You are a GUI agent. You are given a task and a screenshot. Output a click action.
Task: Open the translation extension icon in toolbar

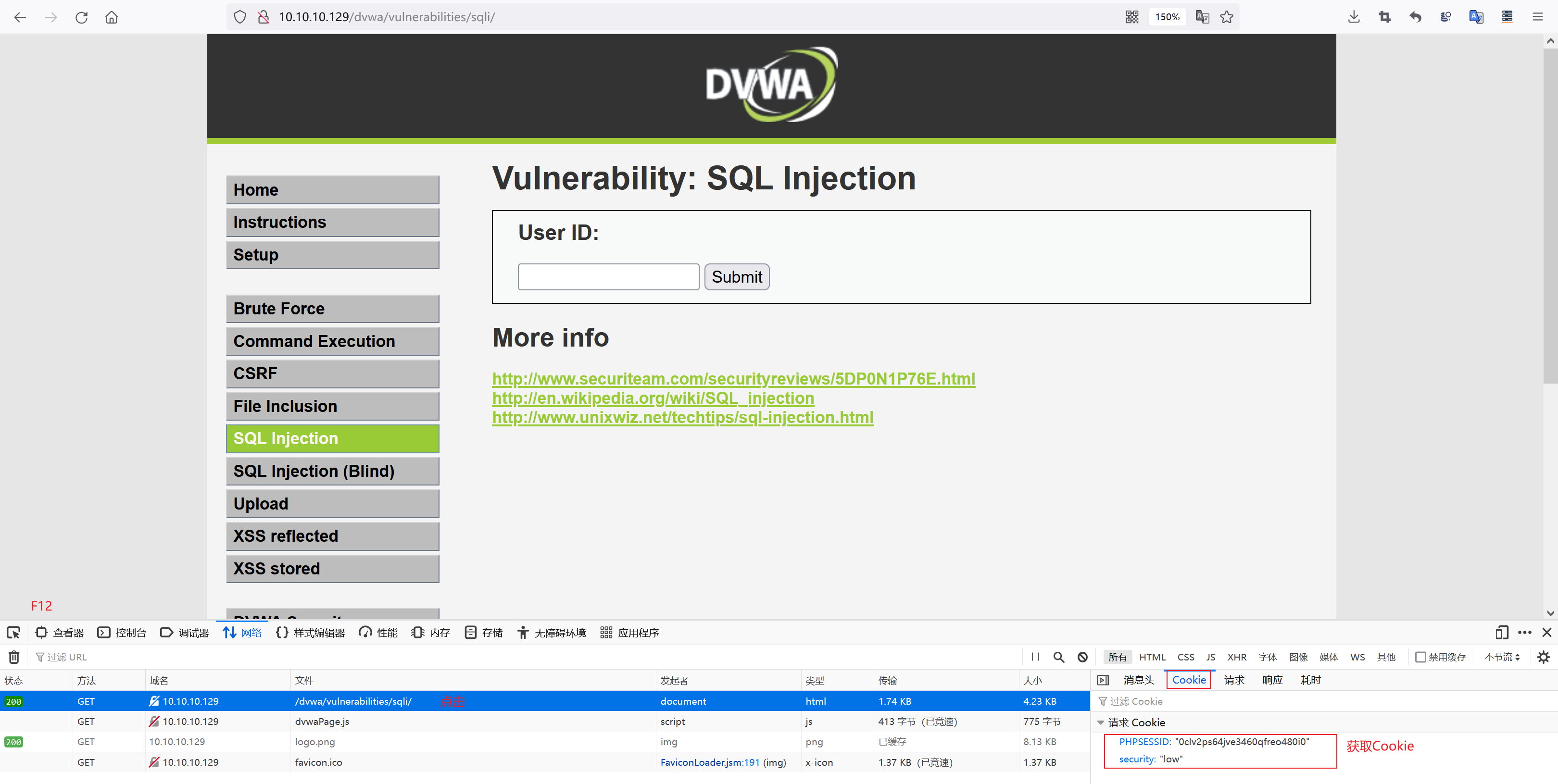(1476, 17)
